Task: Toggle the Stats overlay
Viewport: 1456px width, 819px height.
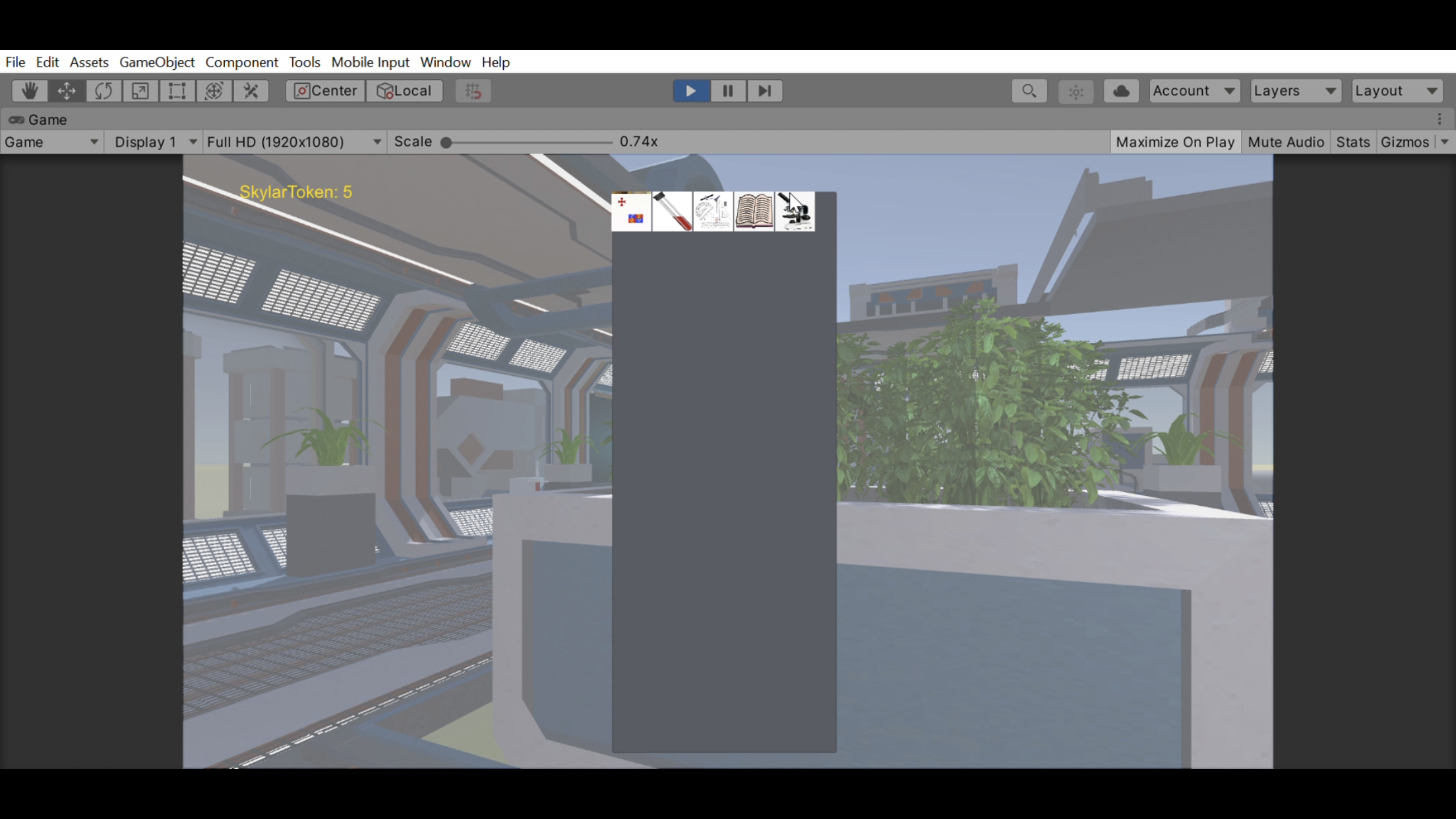Action: 1352,142
